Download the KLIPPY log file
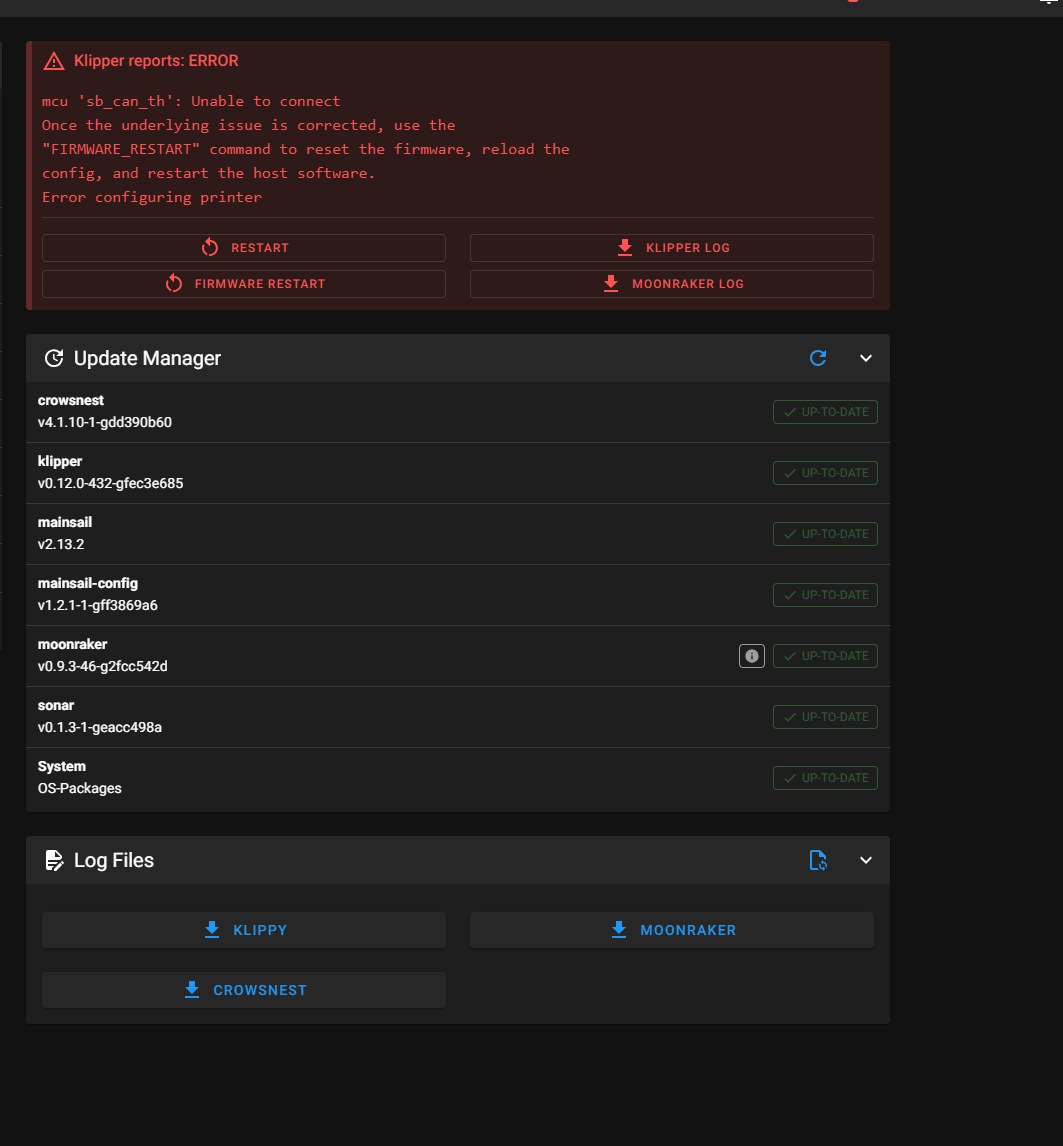Screen dimensions: 1063x1146 243,930
